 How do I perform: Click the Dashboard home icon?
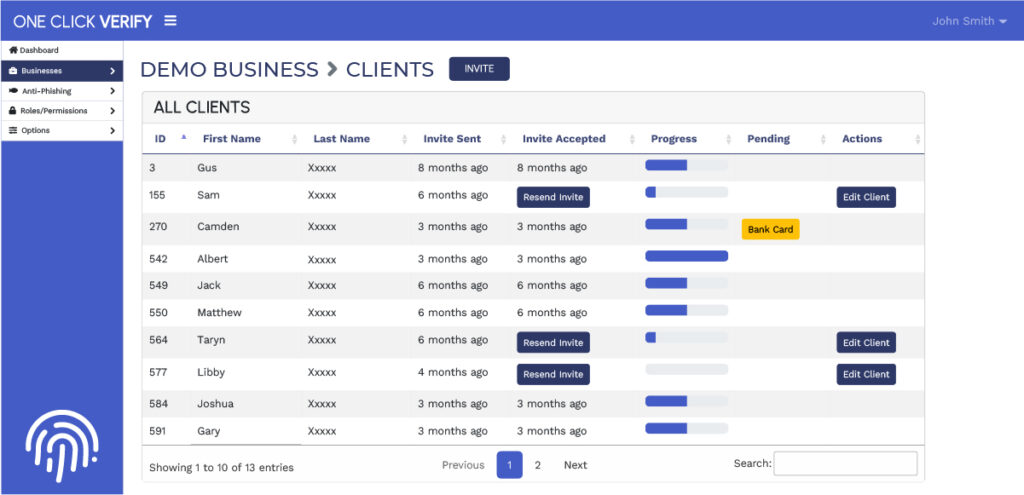point(13,50)
